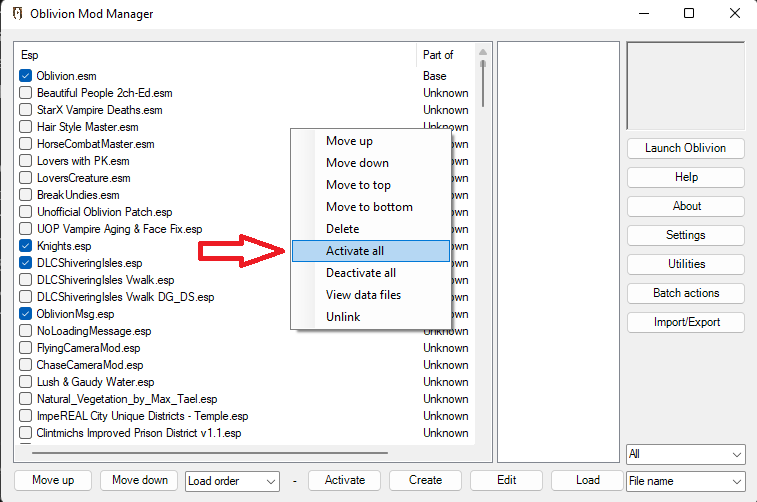The width and height of the screenshot is (757, 502).
Task: Open the File name sort dropdown
Action: (x=685, y=481)
